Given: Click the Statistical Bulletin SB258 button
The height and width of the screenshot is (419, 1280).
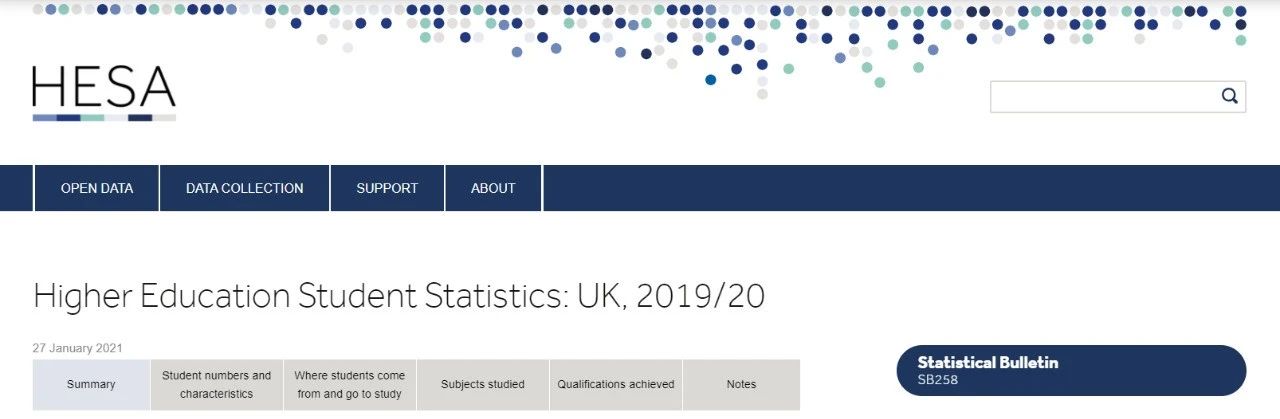Looking at the screenshot, I should pos(1071,370).
